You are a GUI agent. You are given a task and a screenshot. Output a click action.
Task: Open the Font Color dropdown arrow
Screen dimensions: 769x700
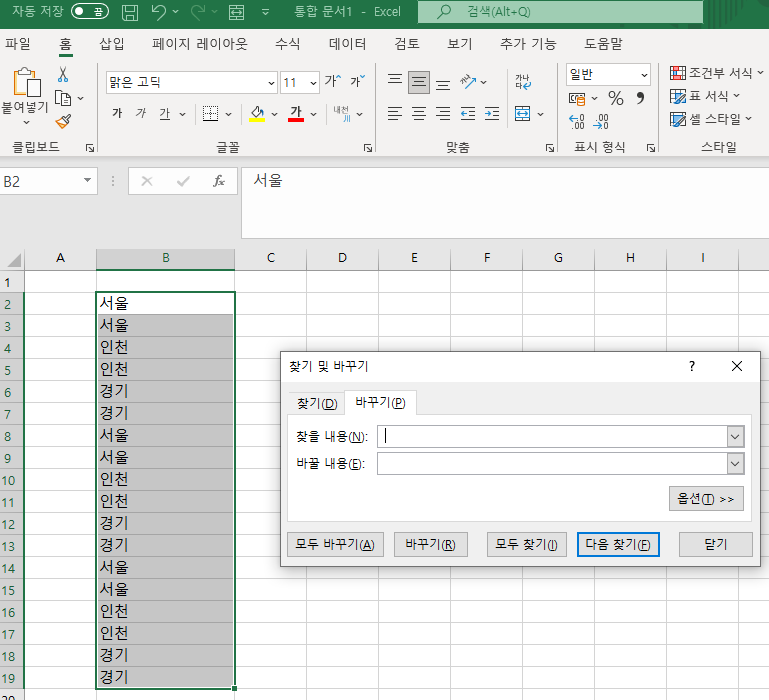314,114
